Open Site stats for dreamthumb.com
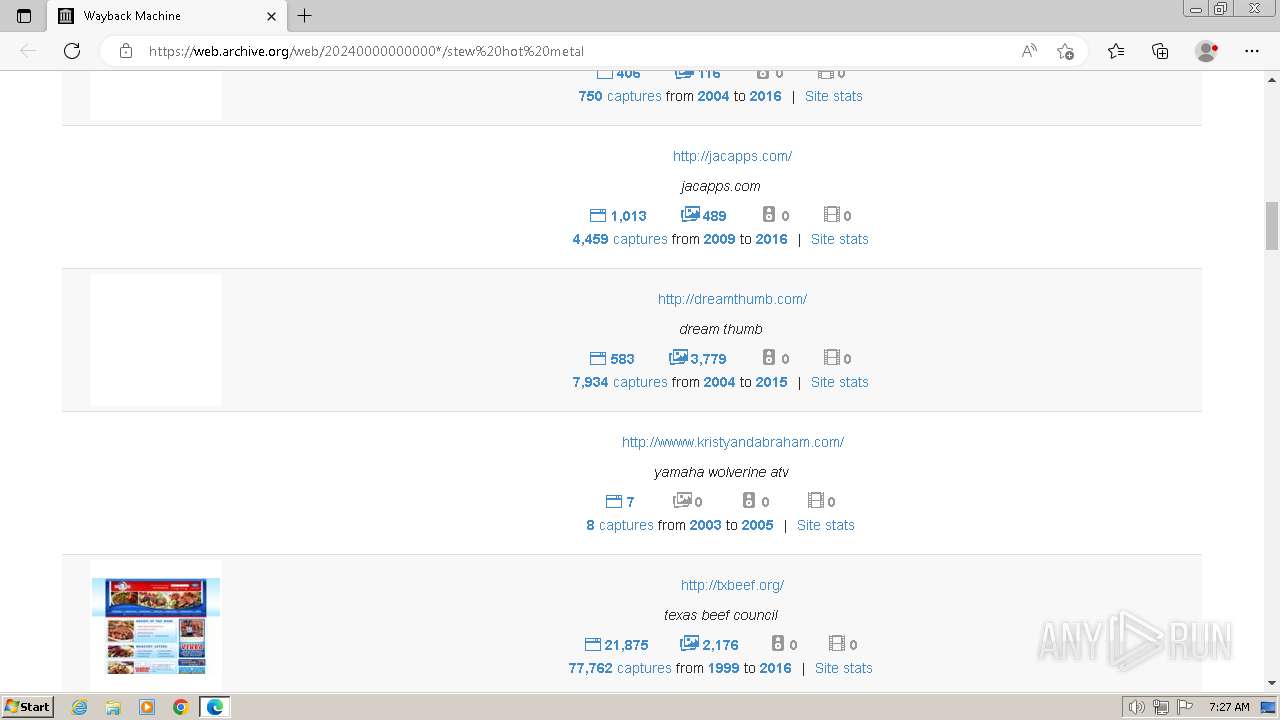Image resolution: width=1280 pixels, height=720 pixels. point(839,382)
